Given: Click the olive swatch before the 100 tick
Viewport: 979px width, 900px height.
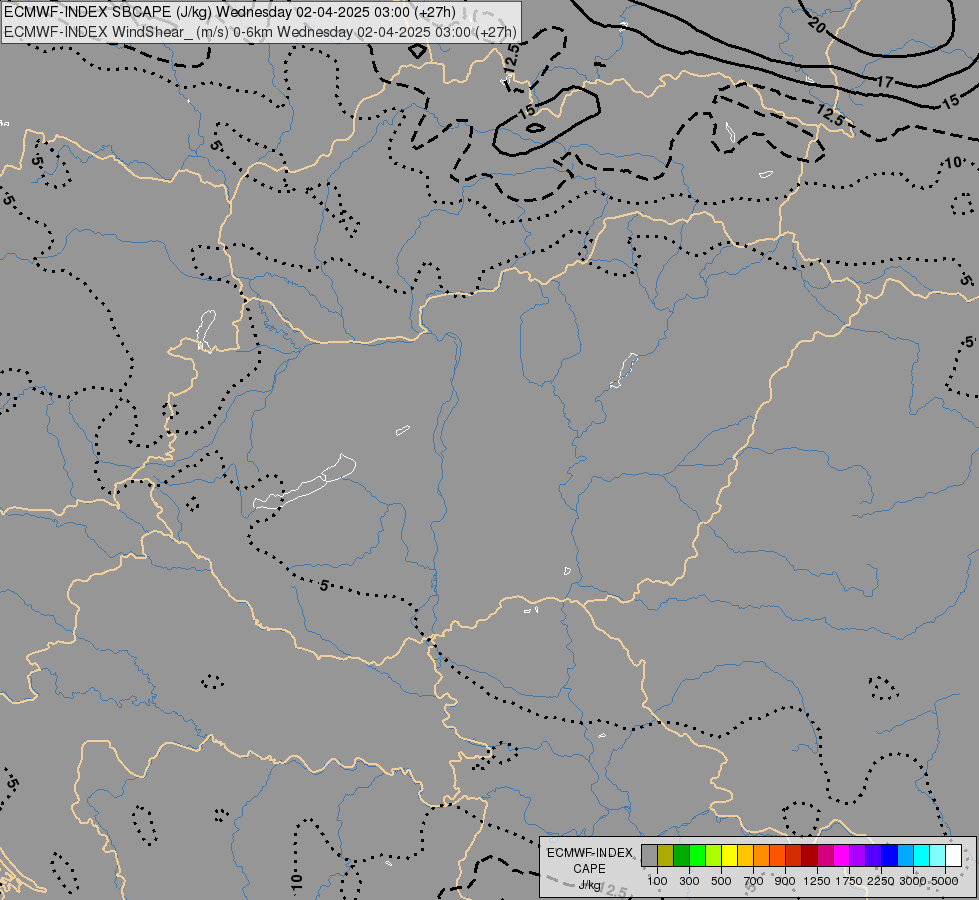Looking at the screenshot, I should 666,856.
